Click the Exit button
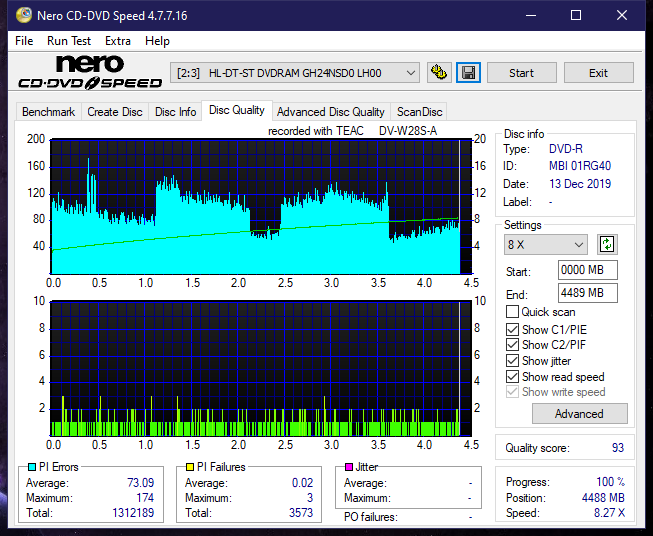 598,73
